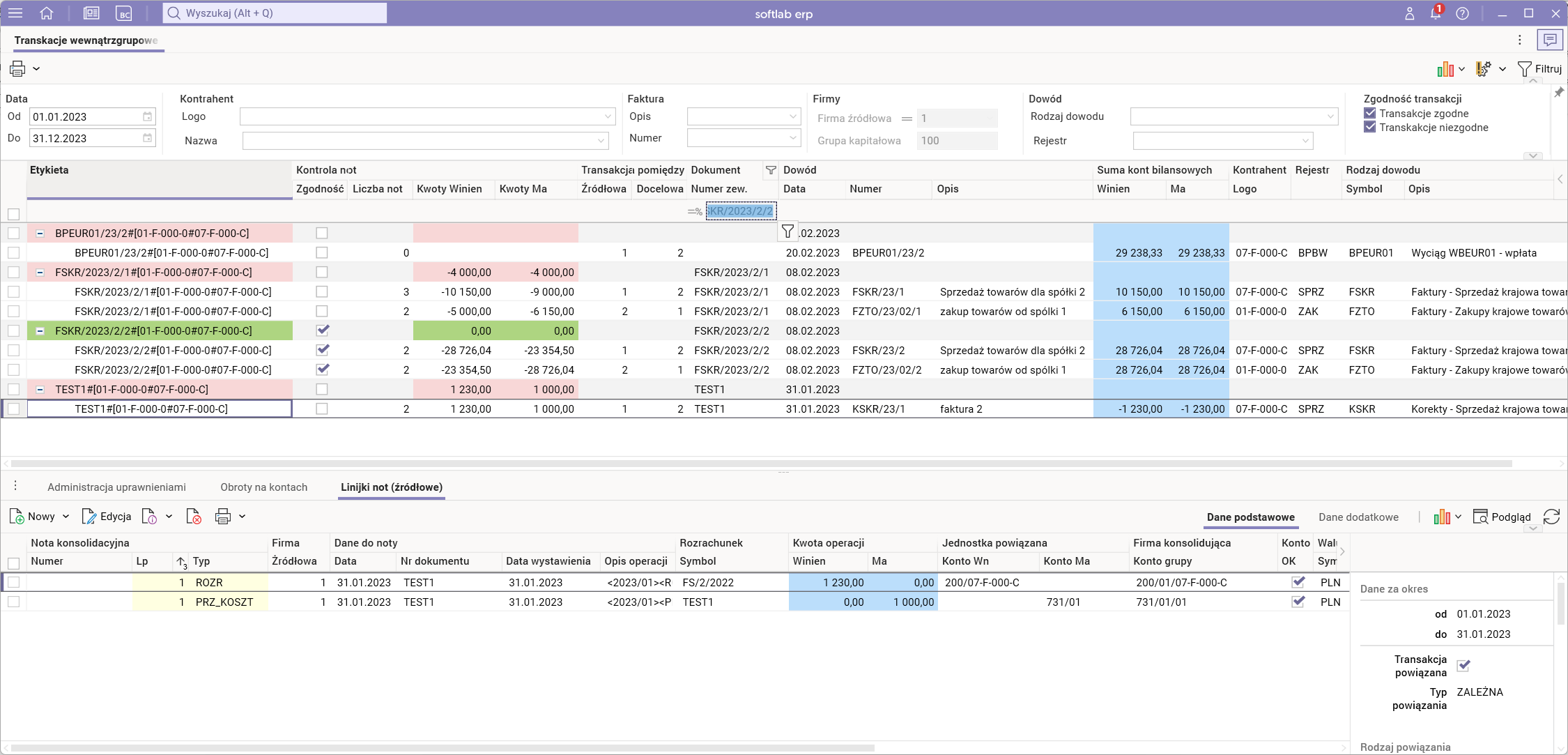Click the hamburger menu icon
The width and height of the screenshot is (1568, 755).
[x=15, y=13]
